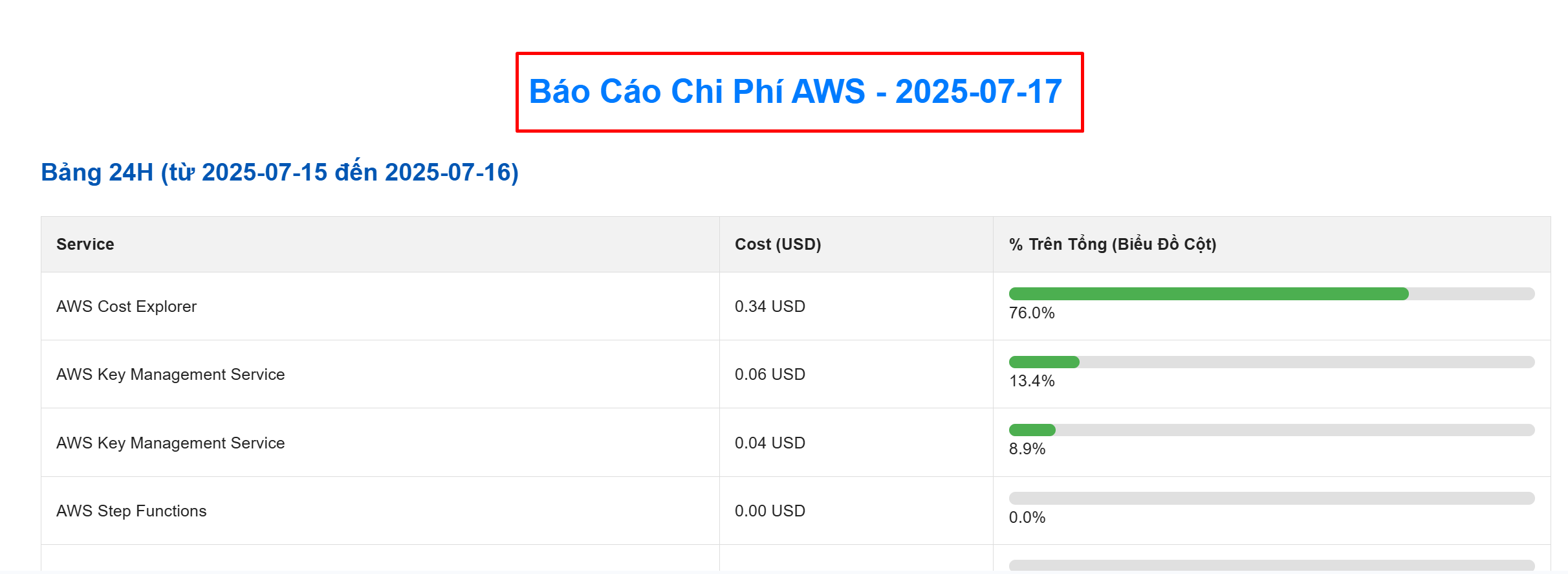Select the AWS Step Functions row name
This screenshot has width=1568, height=574.
[x=131, y=511]
